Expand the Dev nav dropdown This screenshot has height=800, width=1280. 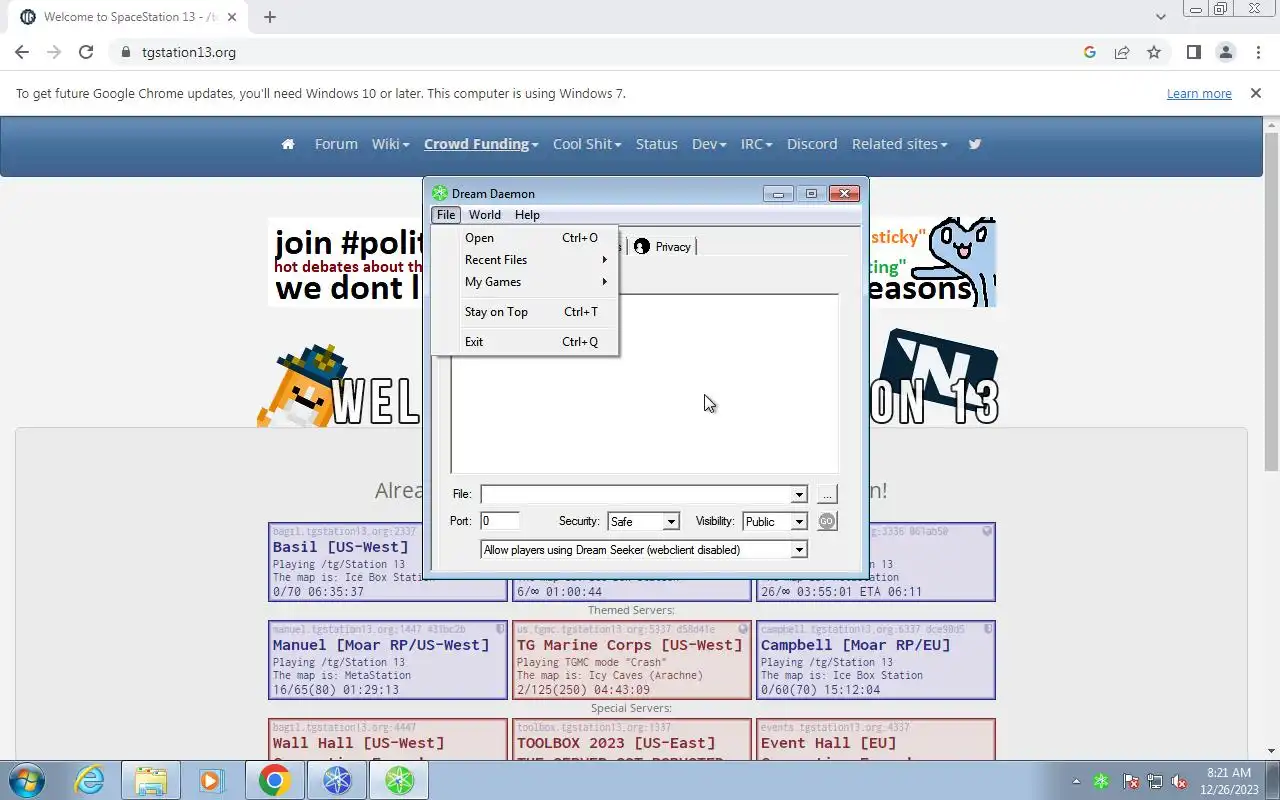[709, 144]
